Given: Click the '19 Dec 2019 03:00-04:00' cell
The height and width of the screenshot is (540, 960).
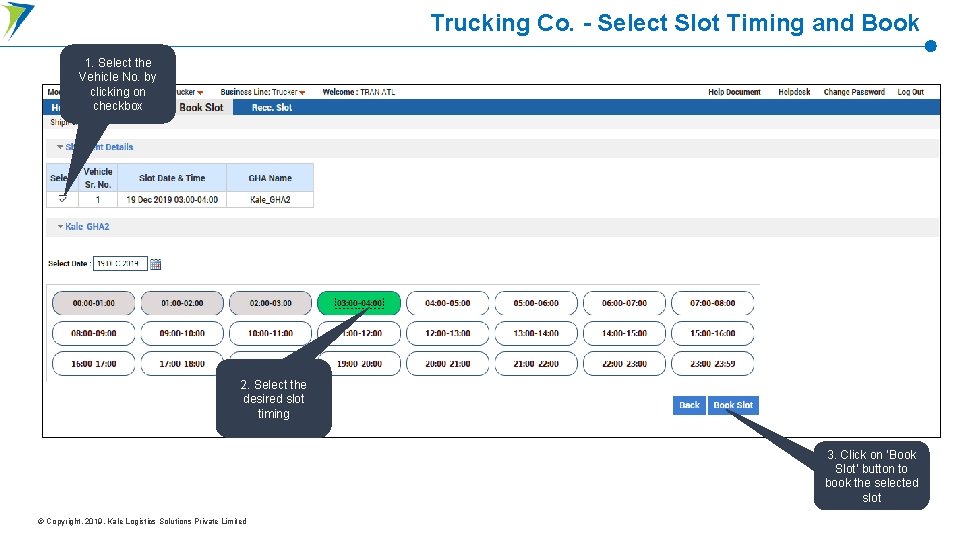Looking at the screenshot, I should tap(172, 200).
